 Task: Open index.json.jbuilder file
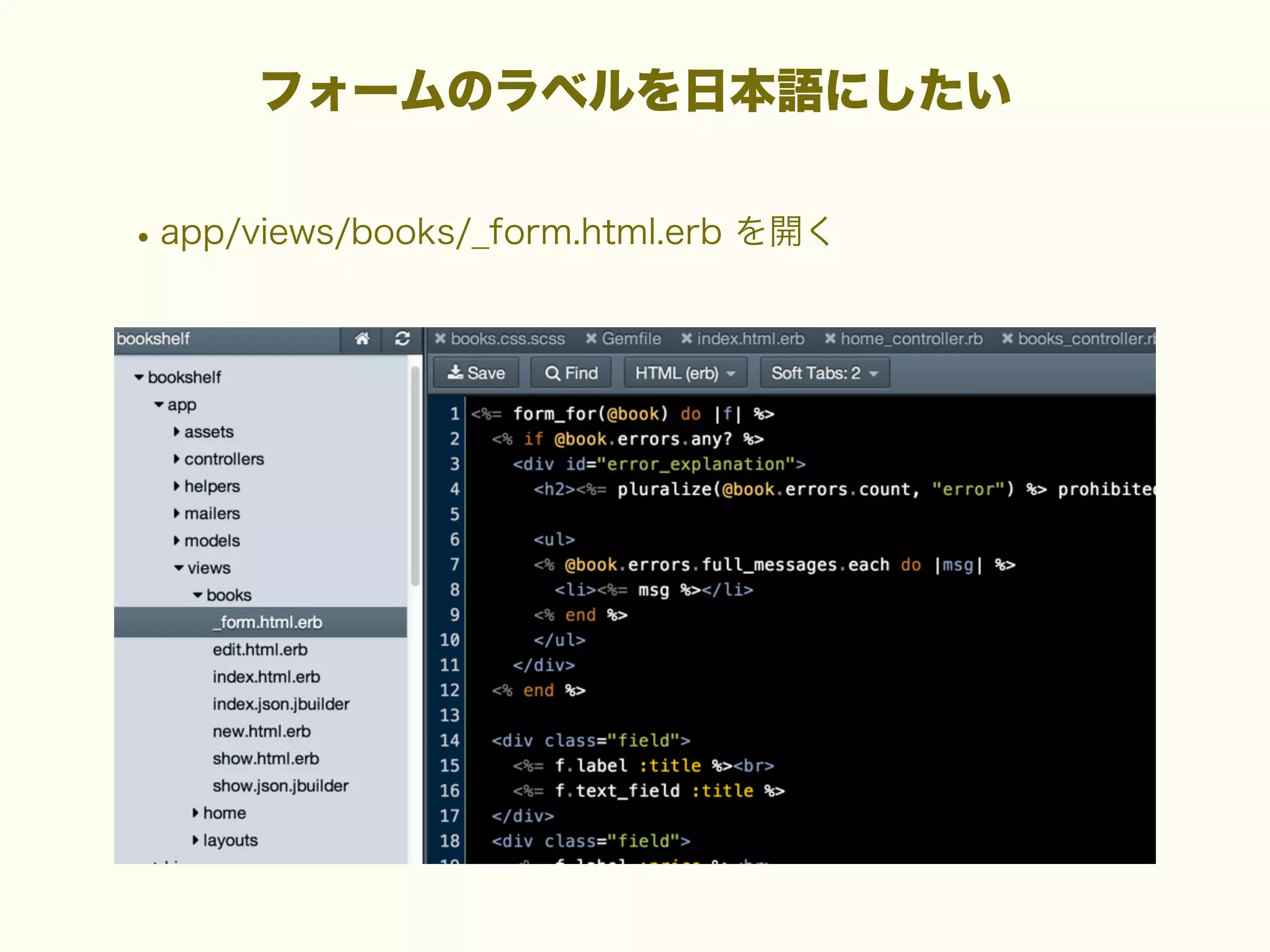(281, 704)
